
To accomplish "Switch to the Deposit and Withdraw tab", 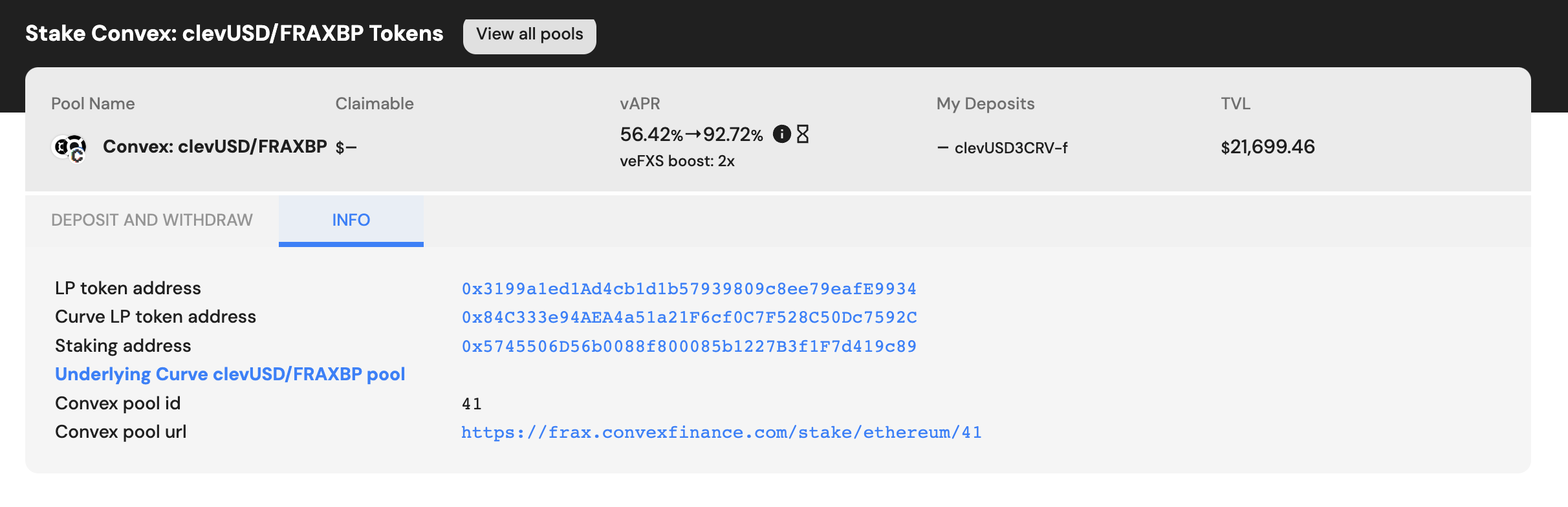I will (x=152, y=221).
